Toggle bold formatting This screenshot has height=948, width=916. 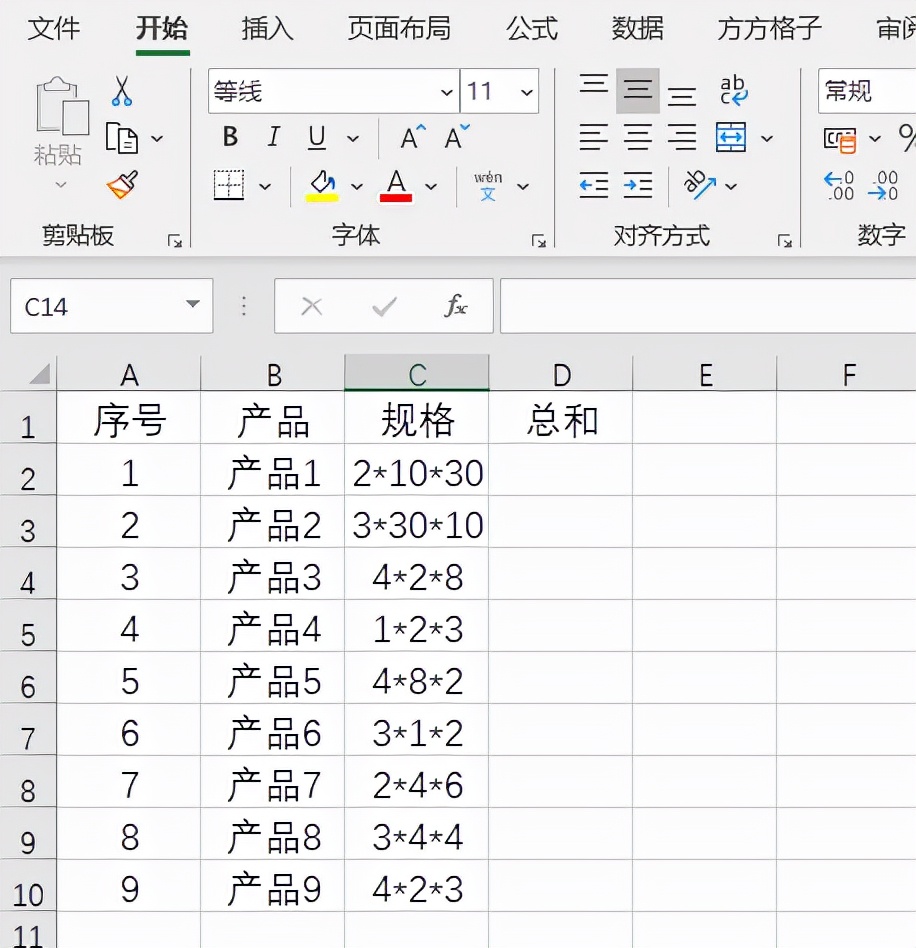(229, 137)
